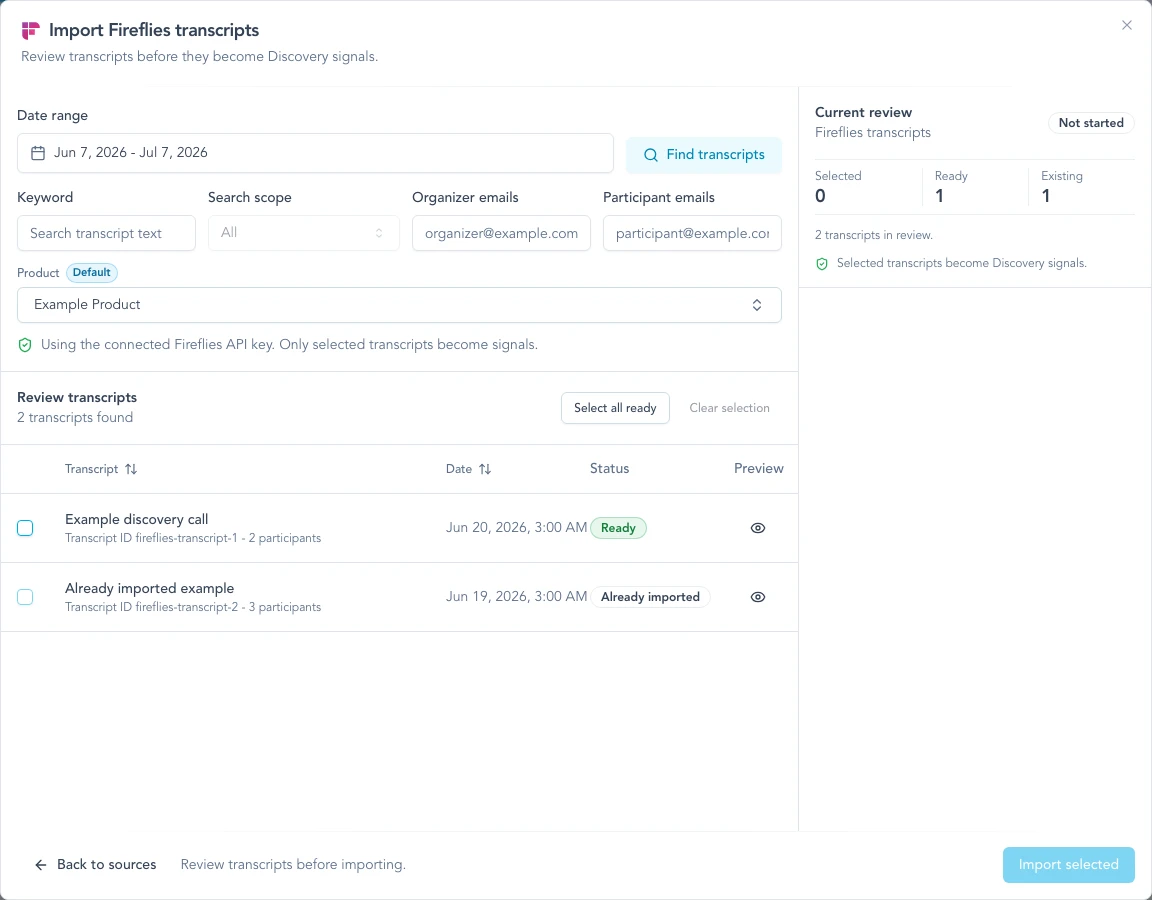The image size is (1152, 900).
Task: Click Transcript ID fireflies-transcript-2 text
Action: (151, 608)
